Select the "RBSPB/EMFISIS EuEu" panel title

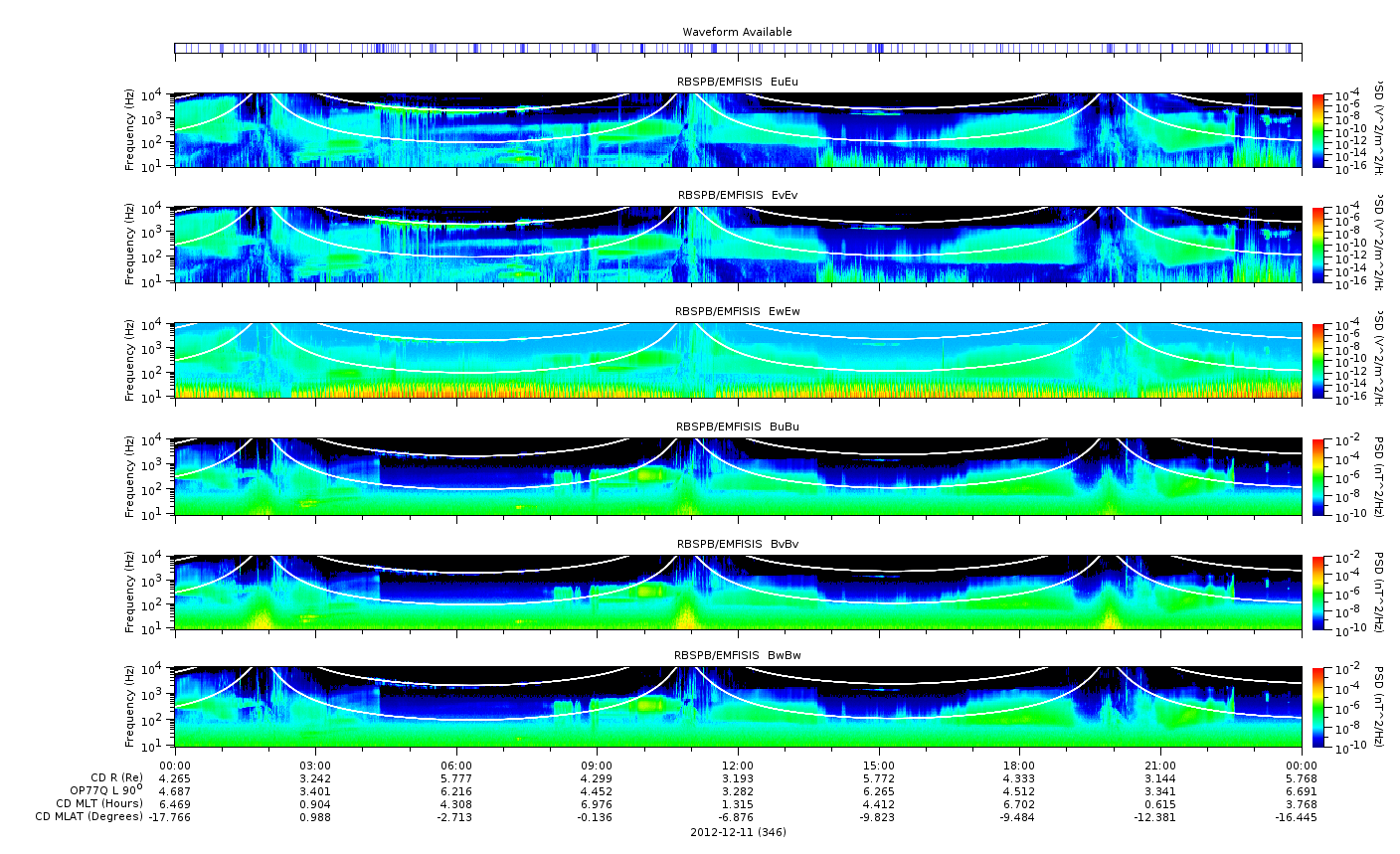pyautogui.click(x=737, y=82)
